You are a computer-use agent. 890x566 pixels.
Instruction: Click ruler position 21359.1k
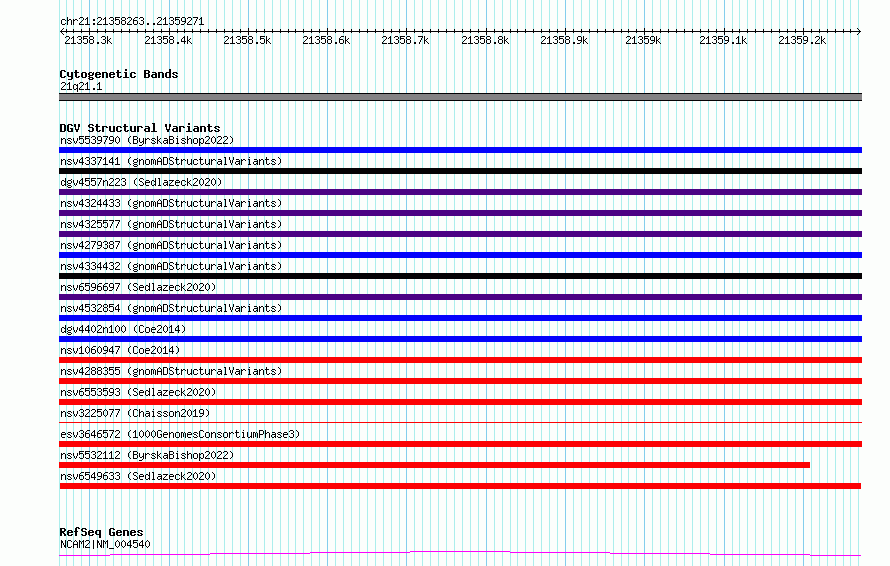pos(723,40)
